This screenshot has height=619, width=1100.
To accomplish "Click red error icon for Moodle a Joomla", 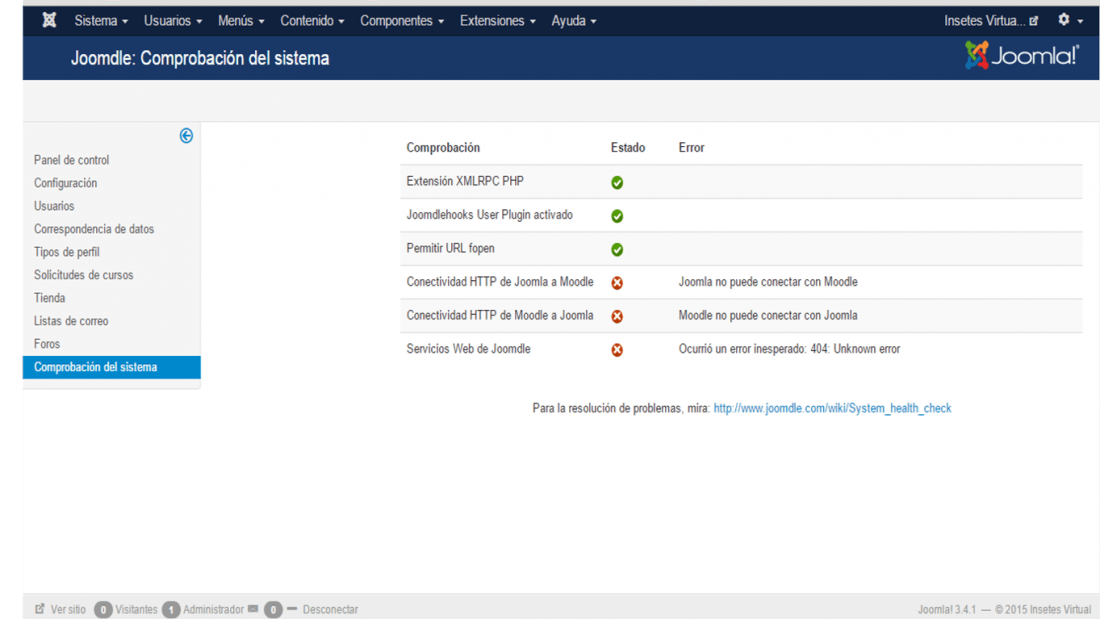I will (x=617, y=317).
